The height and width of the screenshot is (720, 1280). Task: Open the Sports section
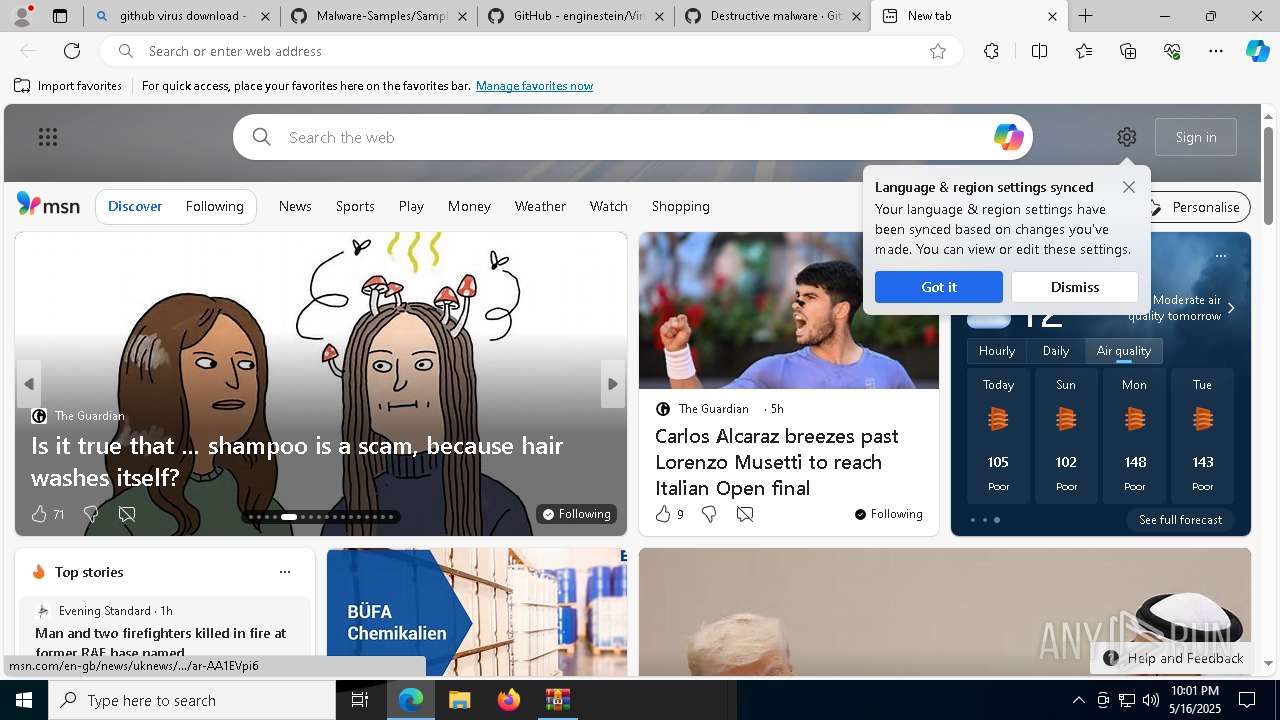click(355, 206)
